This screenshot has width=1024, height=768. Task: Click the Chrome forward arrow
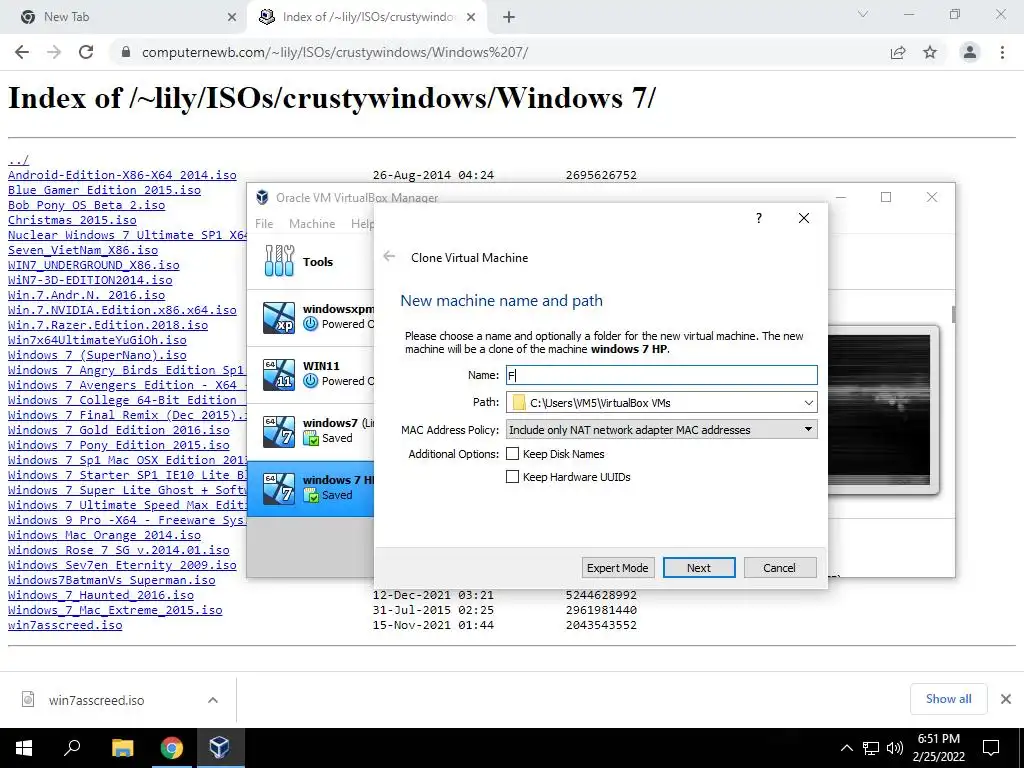coord(54,52)
